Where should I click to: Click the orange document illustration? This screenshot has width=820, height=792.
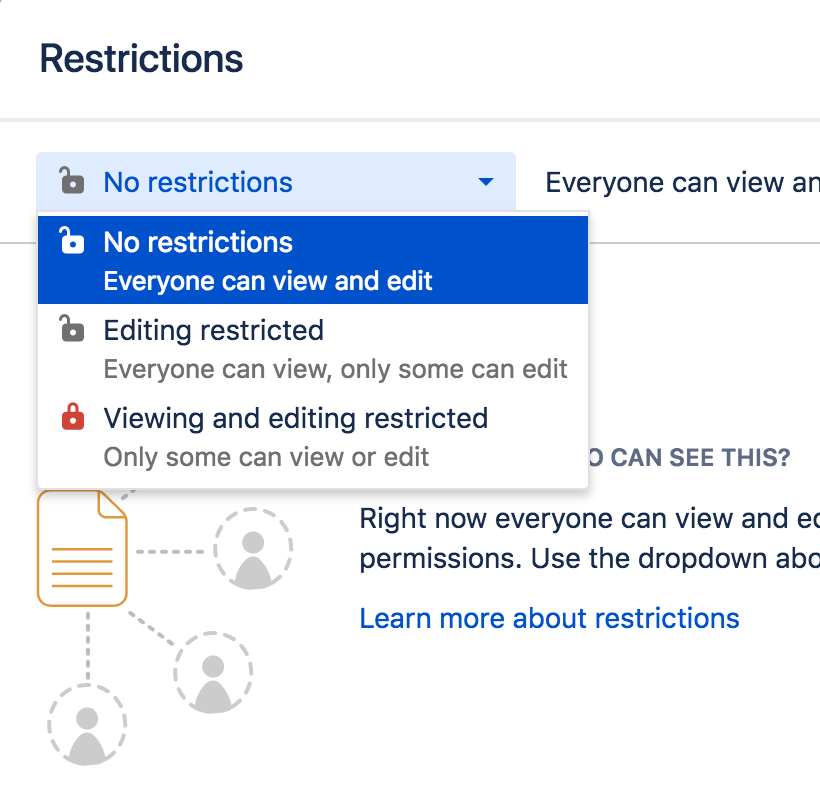pos(82,547)
